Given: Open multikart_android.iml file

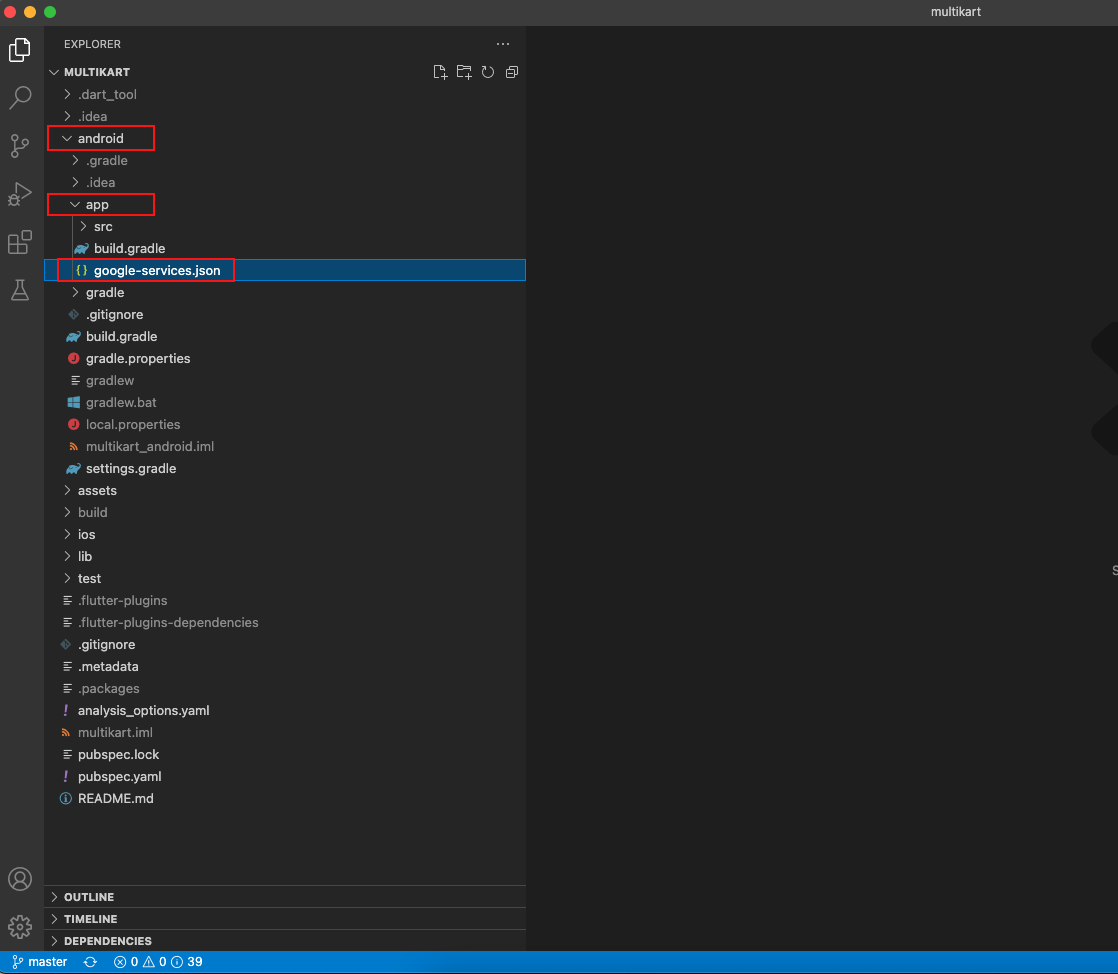Looking at the screenshot, I should 285,446.
